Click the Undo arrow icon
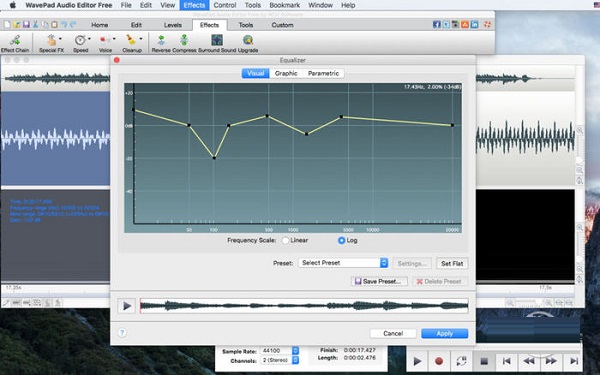This screenshot has height=375, width=600. click(64, 24)
